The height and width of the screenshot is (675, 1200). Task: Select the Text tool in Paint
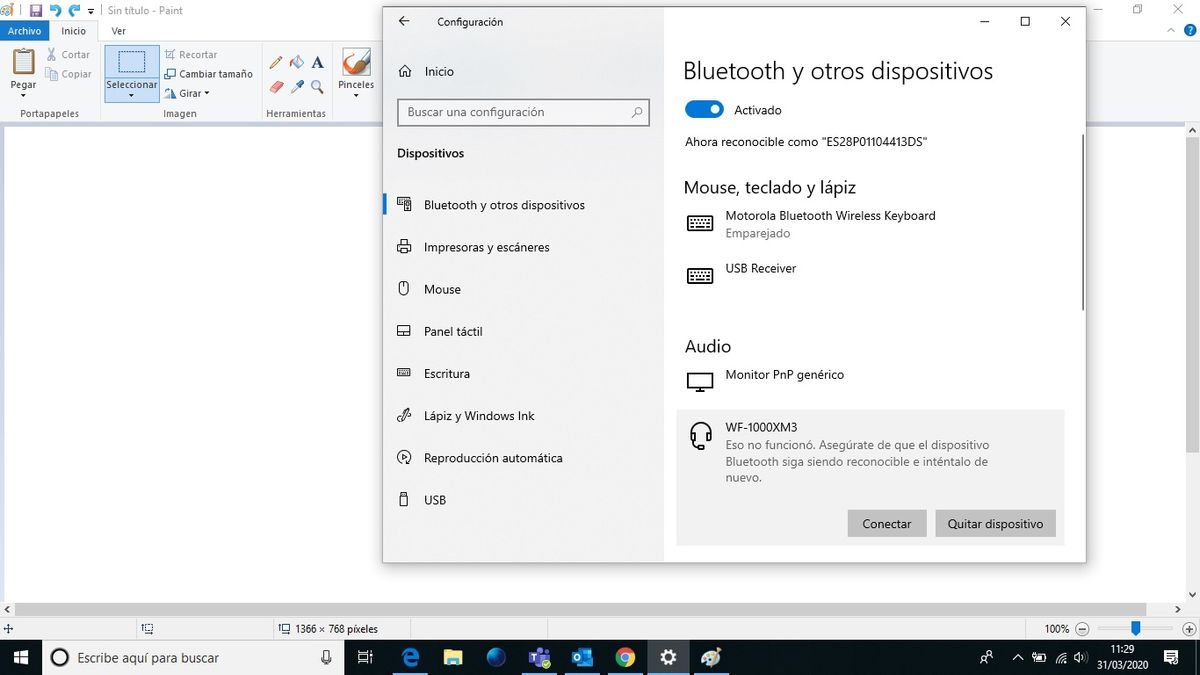click(317, 62)
